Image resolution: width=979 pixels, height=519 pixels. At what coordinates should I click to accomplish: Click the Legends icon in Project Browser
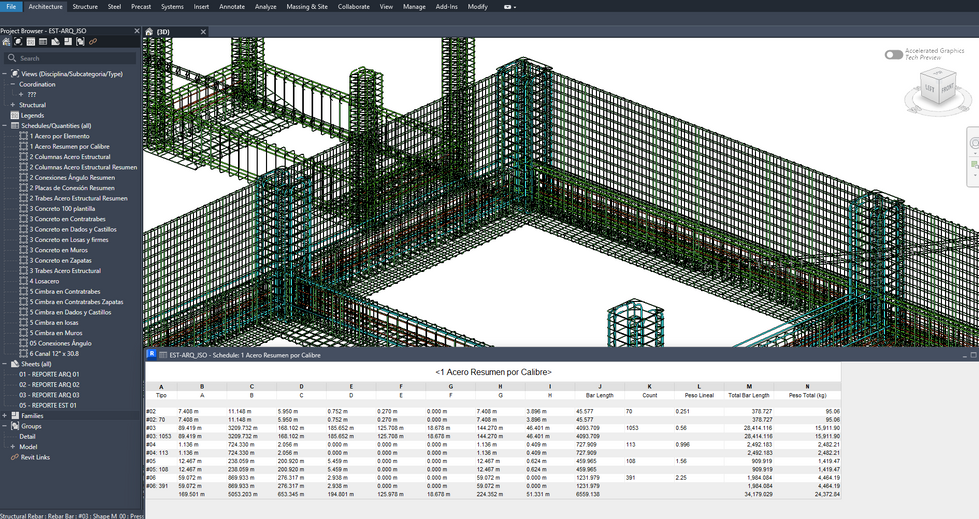(x=14, y=115)
